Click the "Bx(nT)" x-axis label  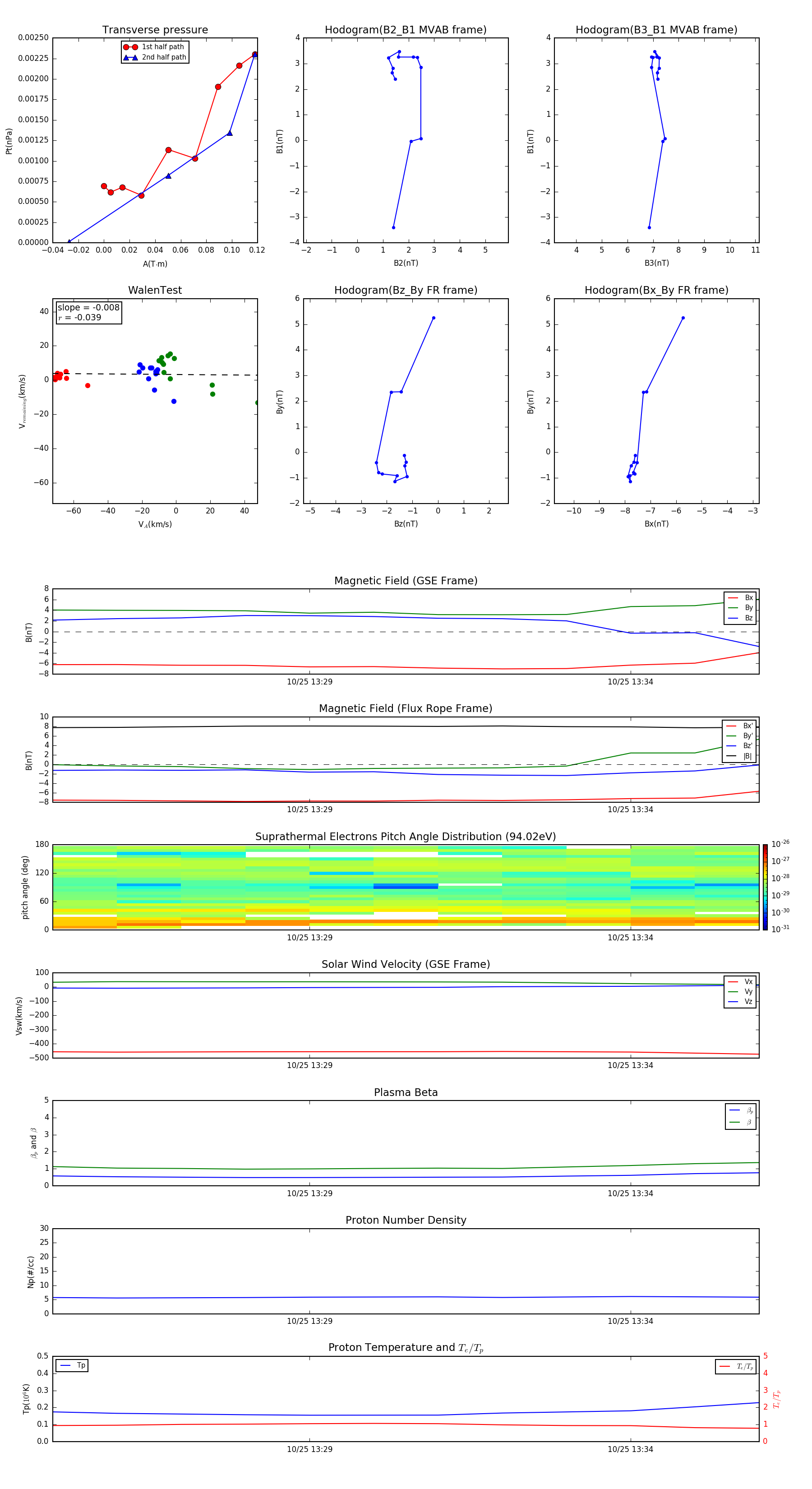pos(656,524)
